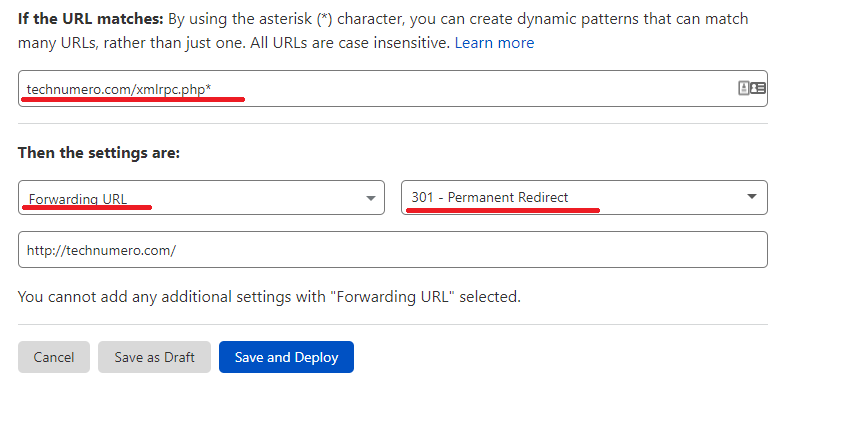The width and height of the screenshot is (845, 426).
Task: Open the 301 - Permanent Redirect dropdown
Action: [x=584, y=197]
